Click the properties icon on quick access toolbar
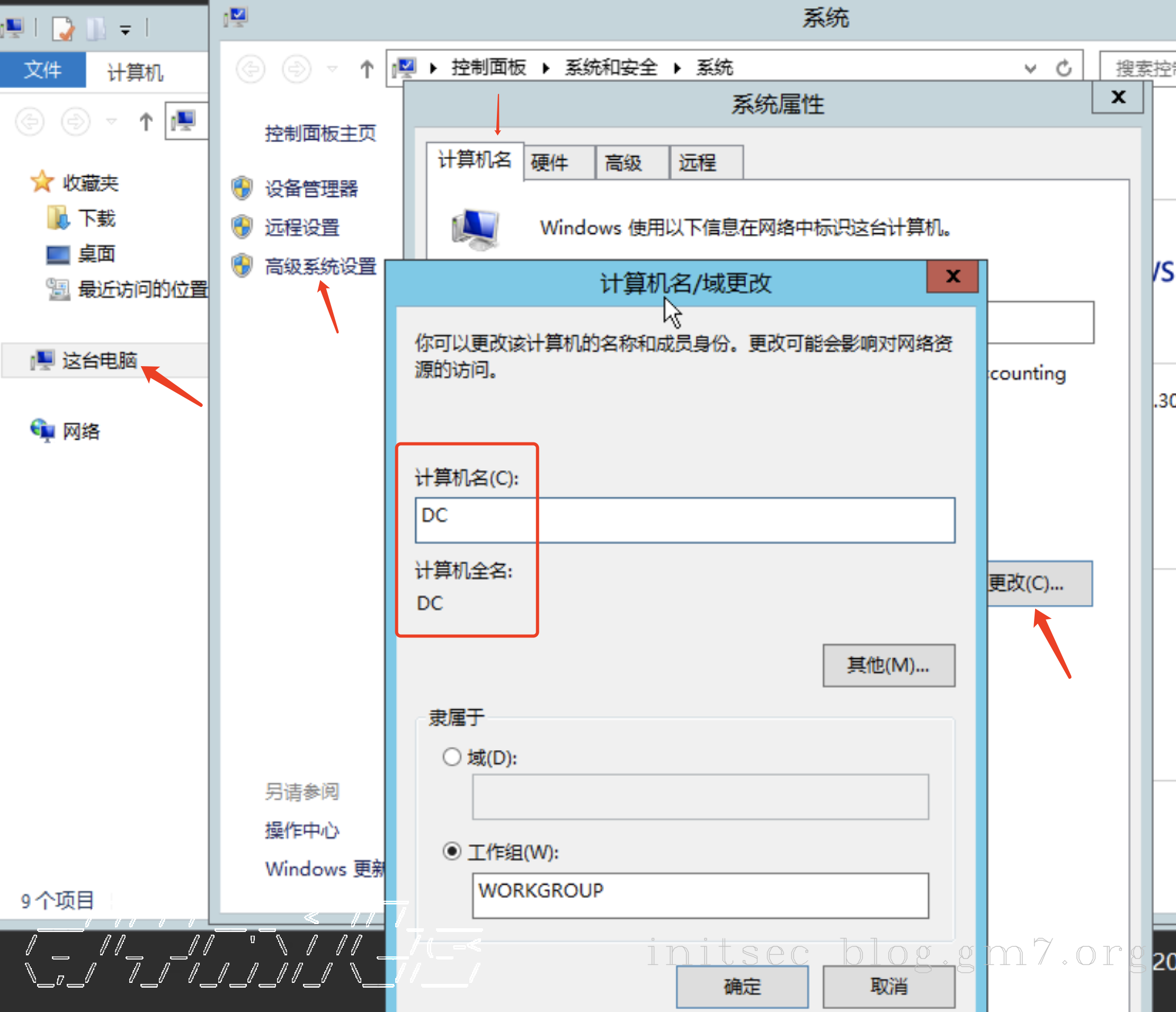Viewport: 1176px width, 1012px height. [63, 29]
